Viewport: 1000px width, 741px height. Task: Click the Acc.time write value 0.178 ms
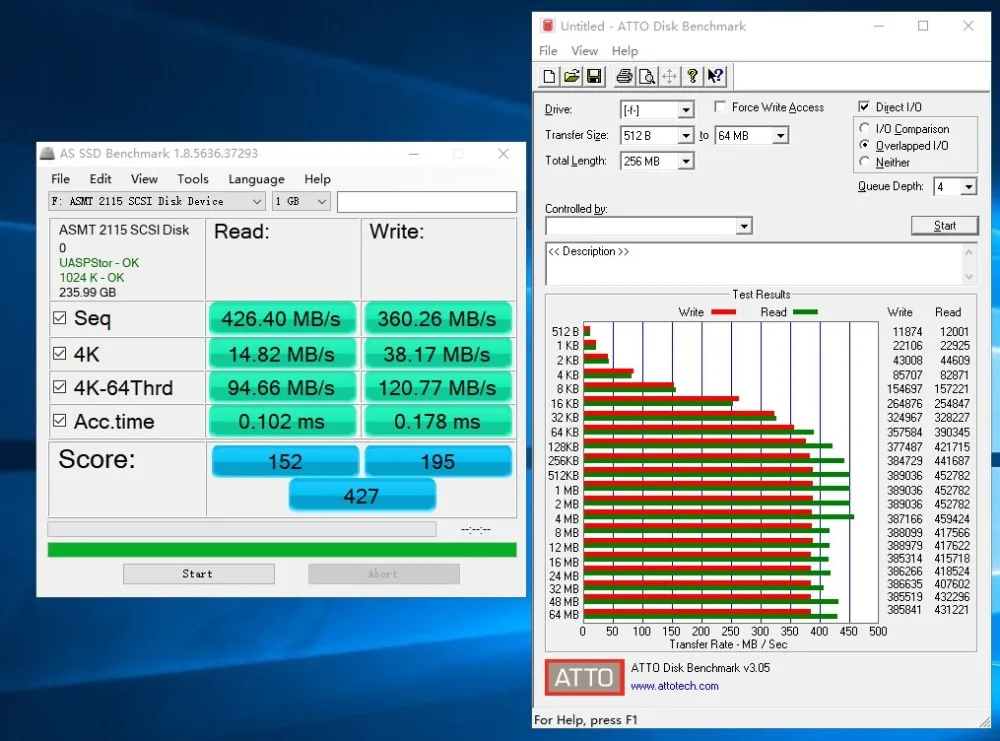tap(437, 422)
